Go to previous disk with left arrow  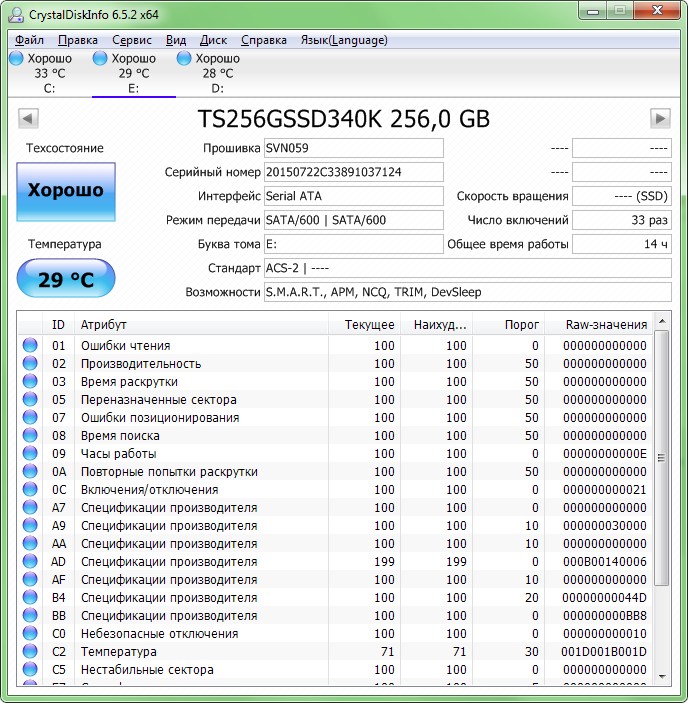(28, 119)
